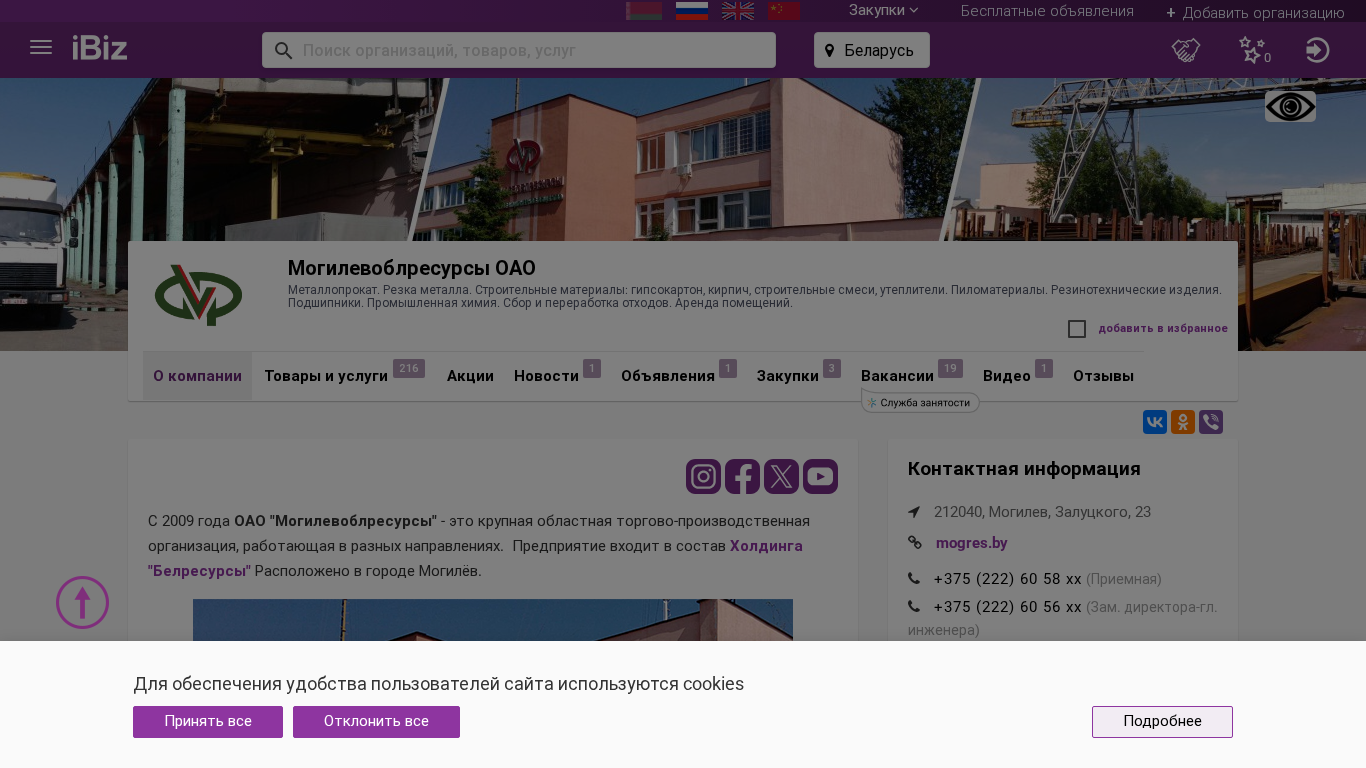Viewport: 1366px width, 768px height.
Task: Click the login arrow icon
Action: point(1317,50)
